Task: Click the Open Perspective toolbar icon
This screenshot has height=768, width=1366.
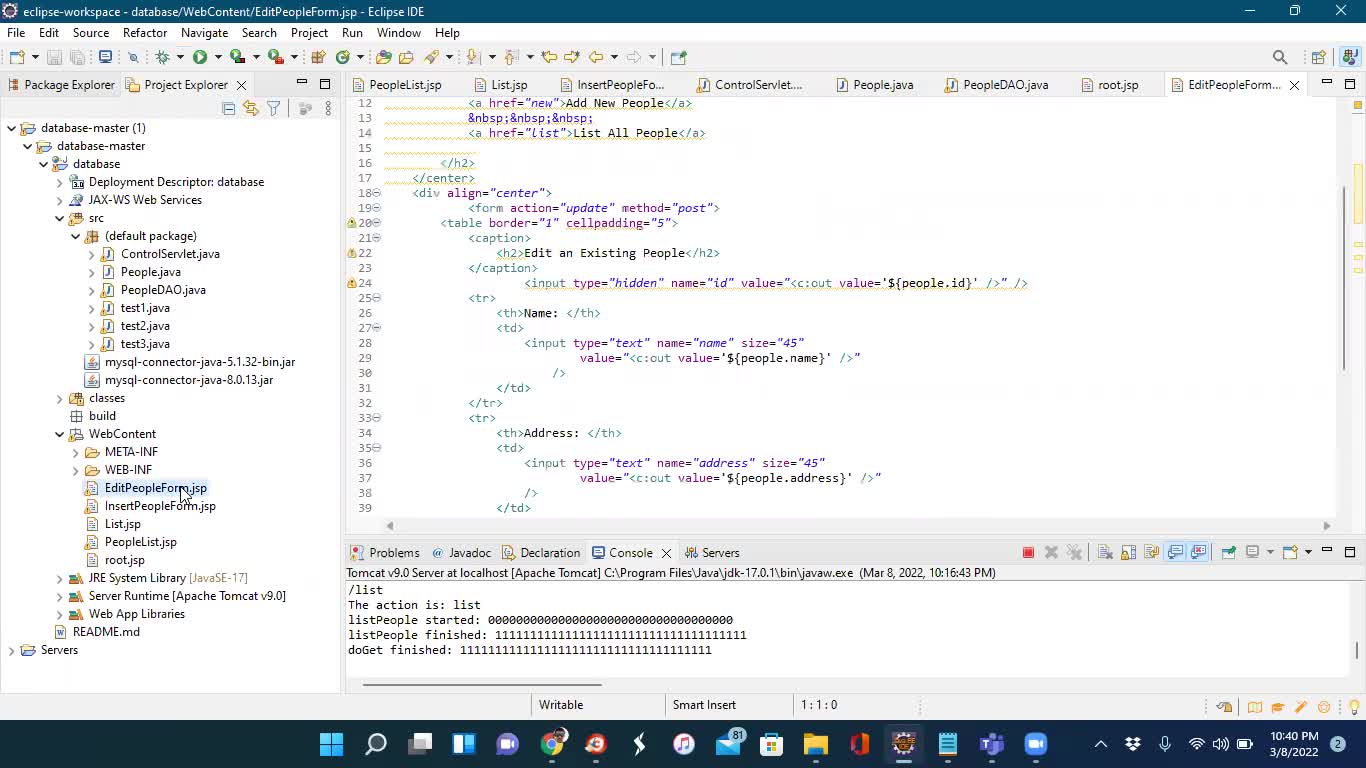Action: pyautogui.click(x=1318, y=57)
